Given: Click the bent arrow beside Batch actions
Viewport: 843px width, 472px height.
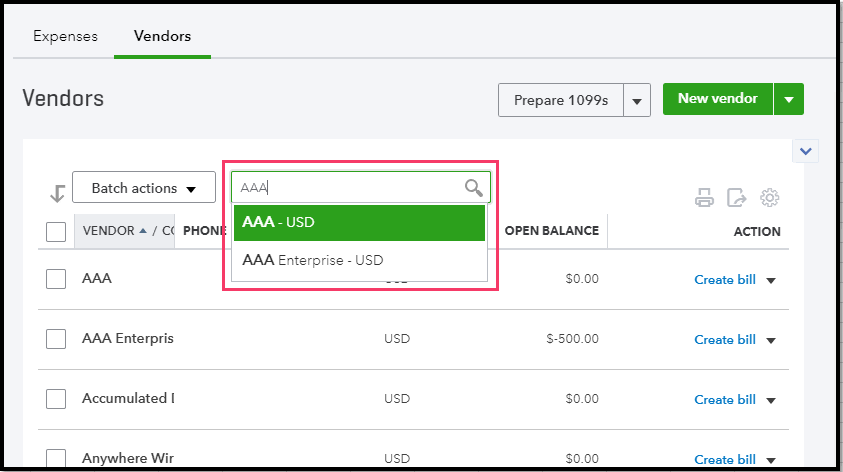Looking at the screenshot, I should [57, 192].
